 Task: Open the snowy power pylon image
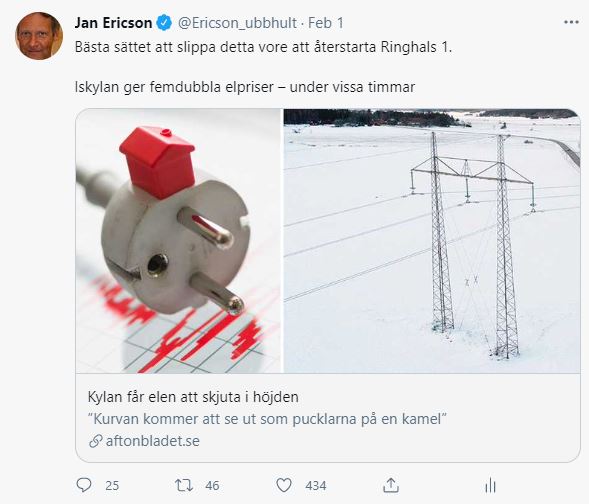pos(432,241)
